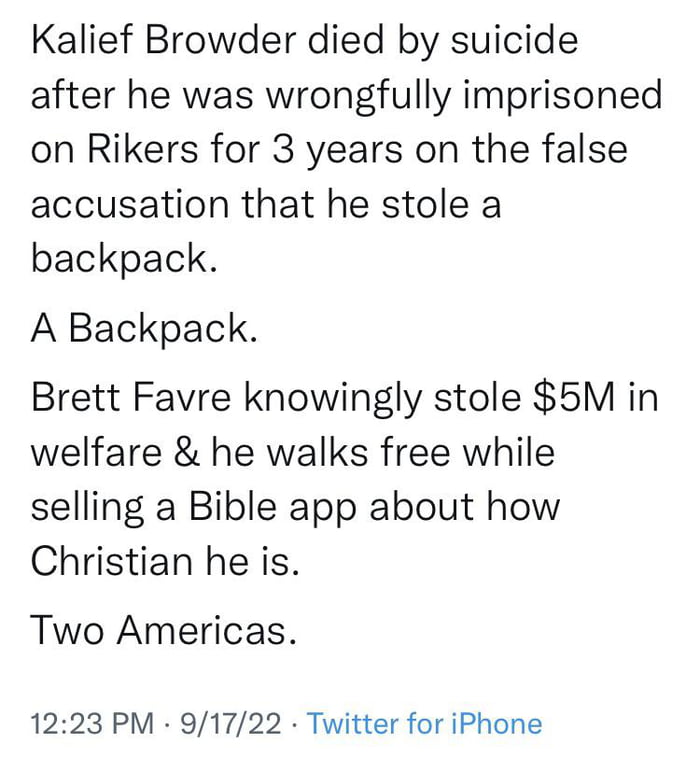Click the name Brett Favre in tweet
This screenshot has height=757, width=700.
[x=130, y=397]
